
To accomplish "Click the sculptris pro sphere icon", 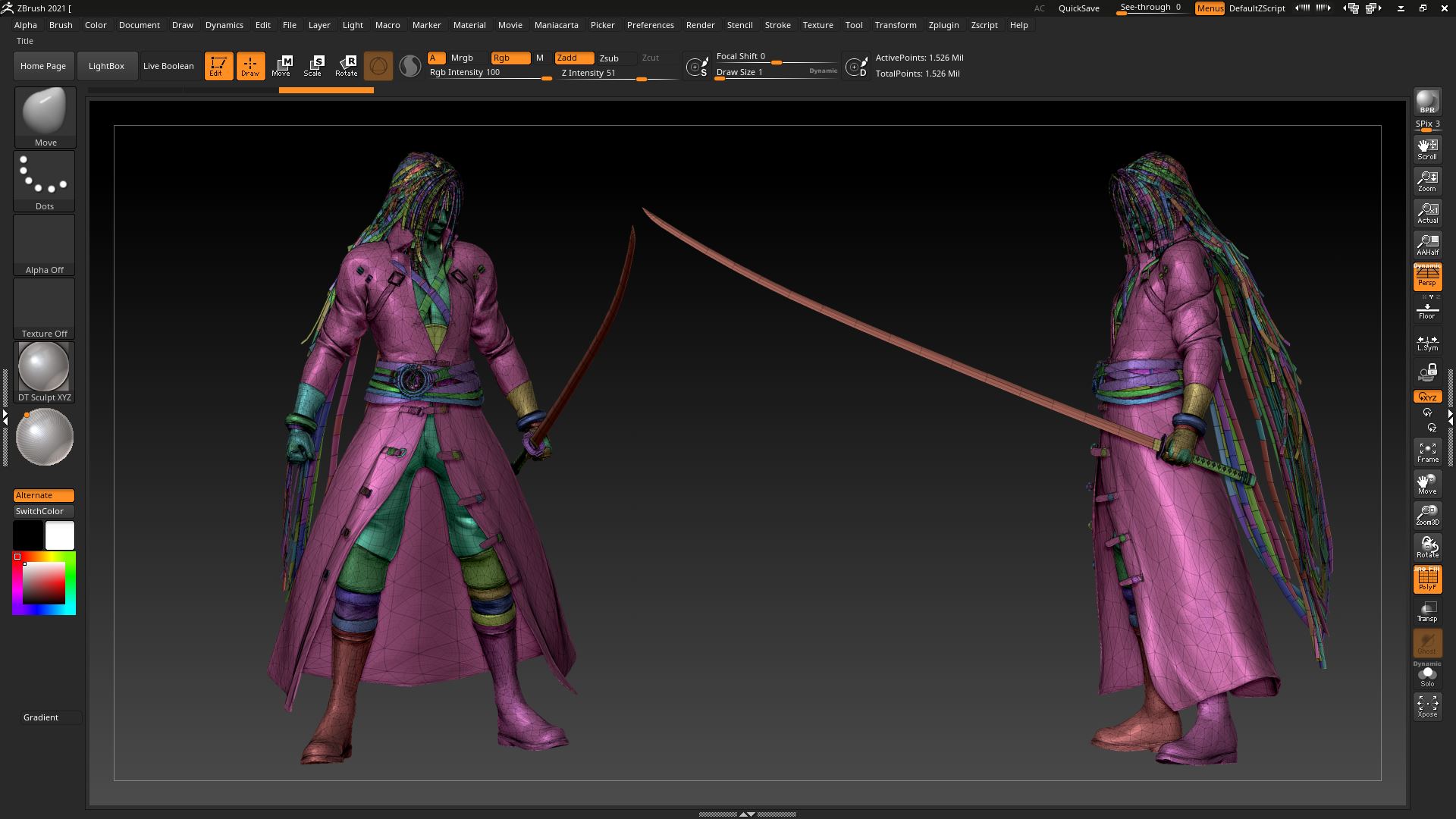I will point(410,66).
